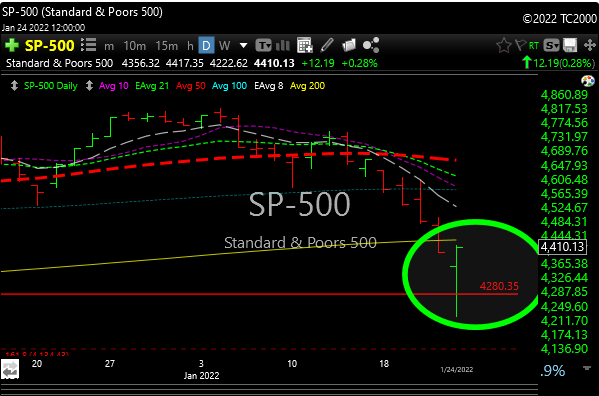Click the EAvg 21 legend label

[x=152, y=86]
